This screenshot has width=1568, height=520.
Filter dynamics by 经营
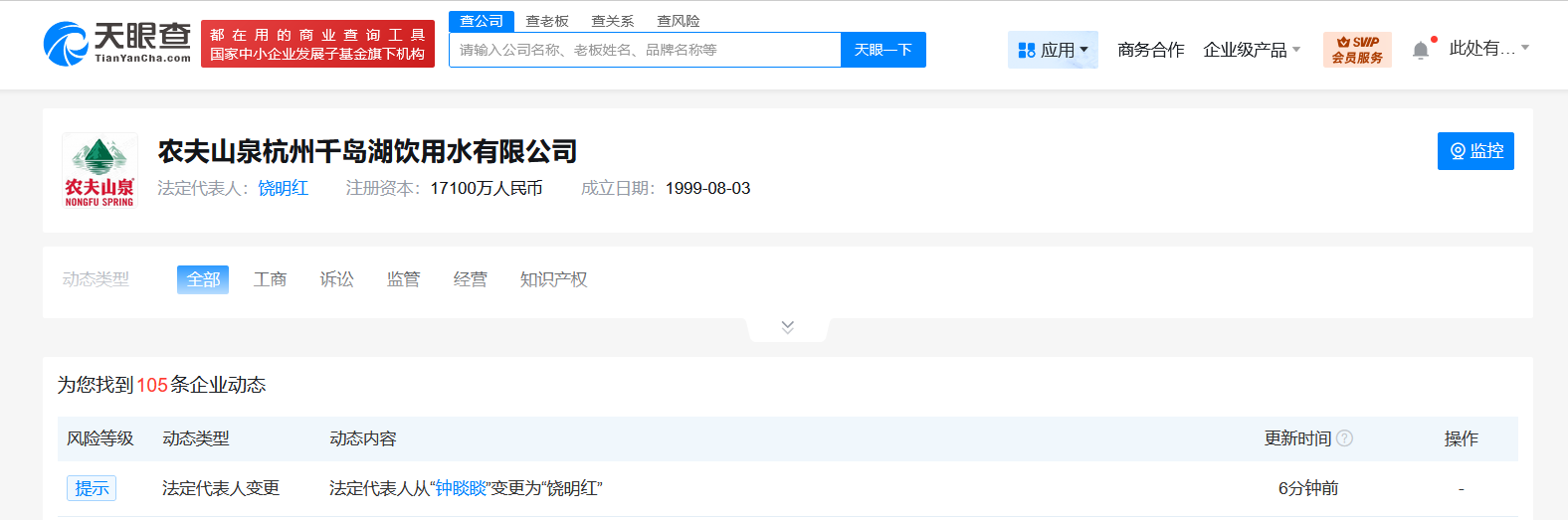470,279
